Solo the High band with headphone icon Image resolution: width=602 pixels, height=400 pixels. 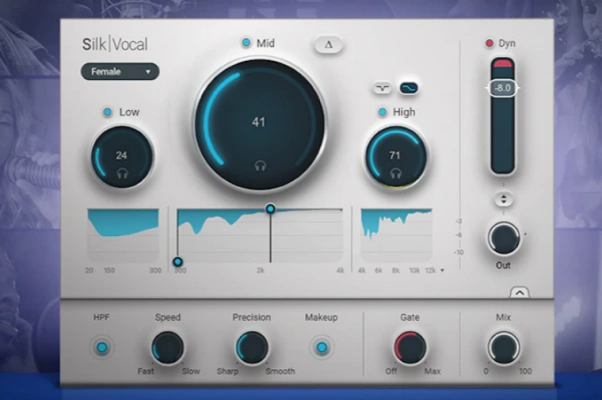pos(395,173)
